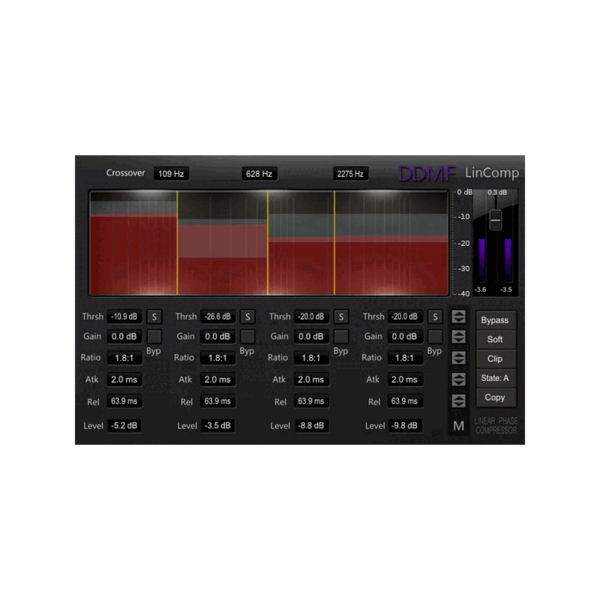
Task: Click band 3 threshold value -20.0 dB
Action: pyautogui.click(x=311, y=317)
